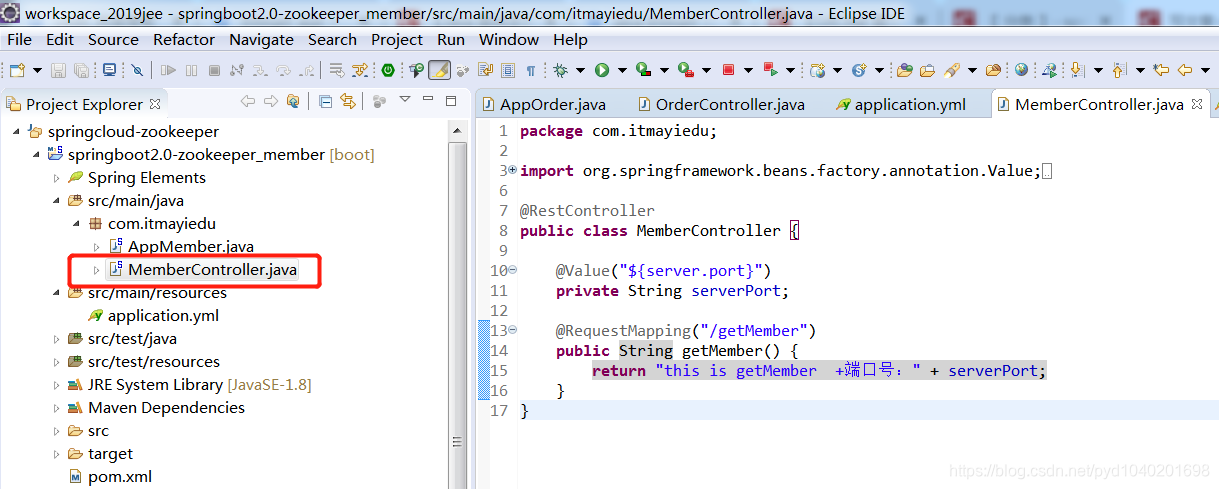Open the Project Explorer View Menu triangle
This screenshot has height=489, width=1219.
[x=405, y=99]
